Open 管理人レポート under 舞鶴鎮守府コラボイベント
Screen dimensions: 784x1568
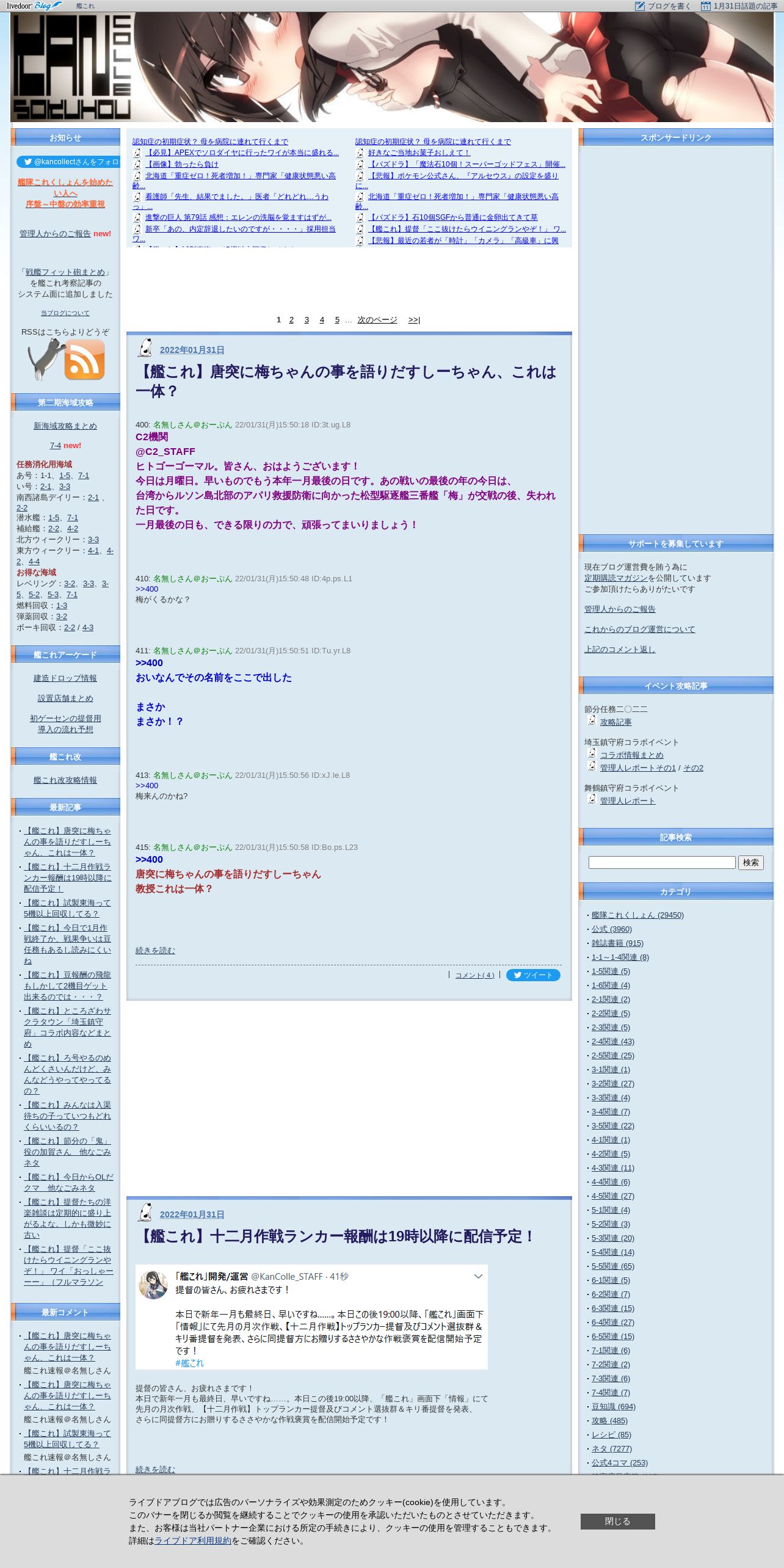pos(628,801)
